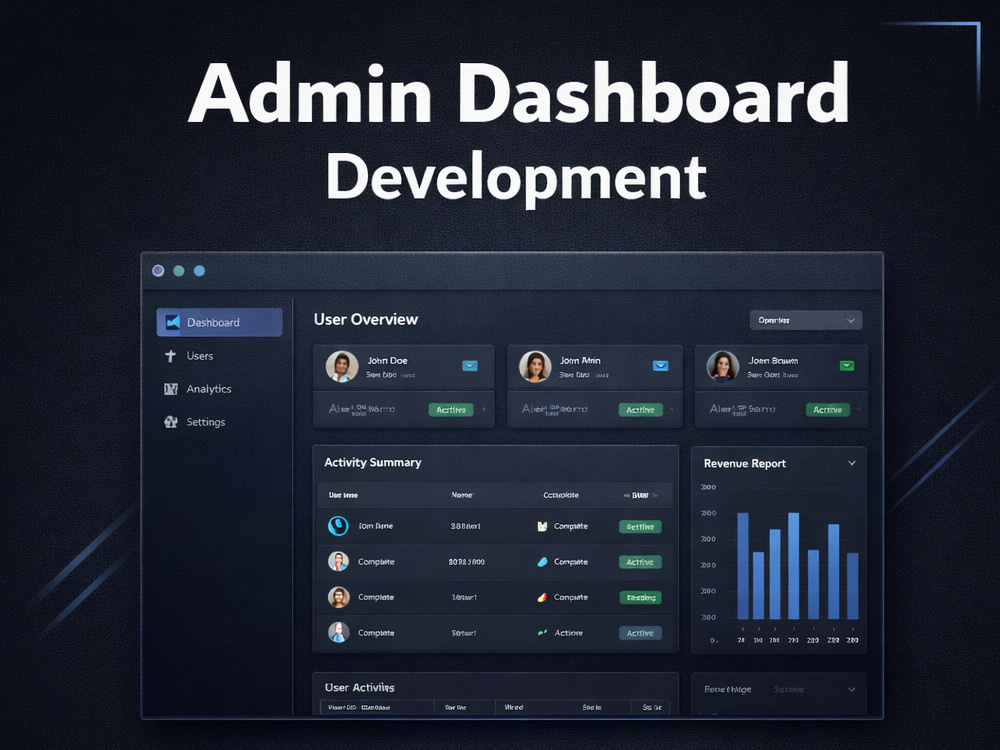Click the Activity Summary heading
The width and height of the screenshot is (1000, 750).
pyautogui.click(x=372, y=462)
